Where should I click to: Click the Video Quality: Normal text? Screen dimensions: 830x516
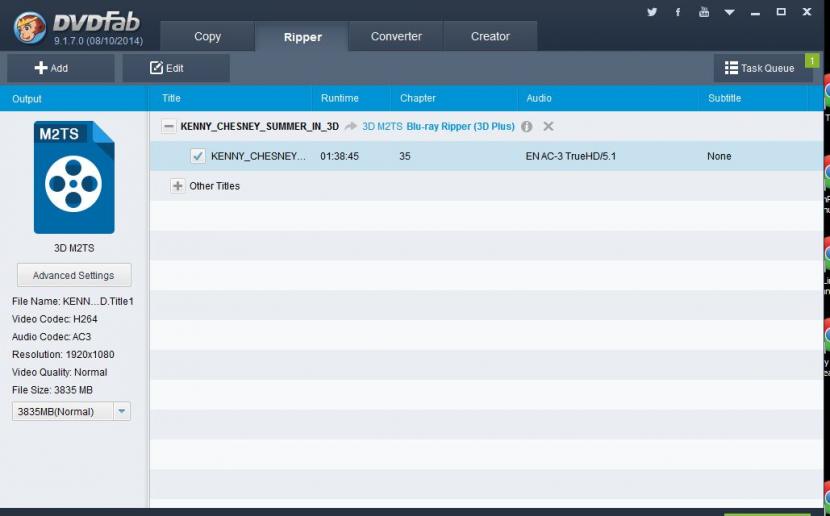pos(59,372)
